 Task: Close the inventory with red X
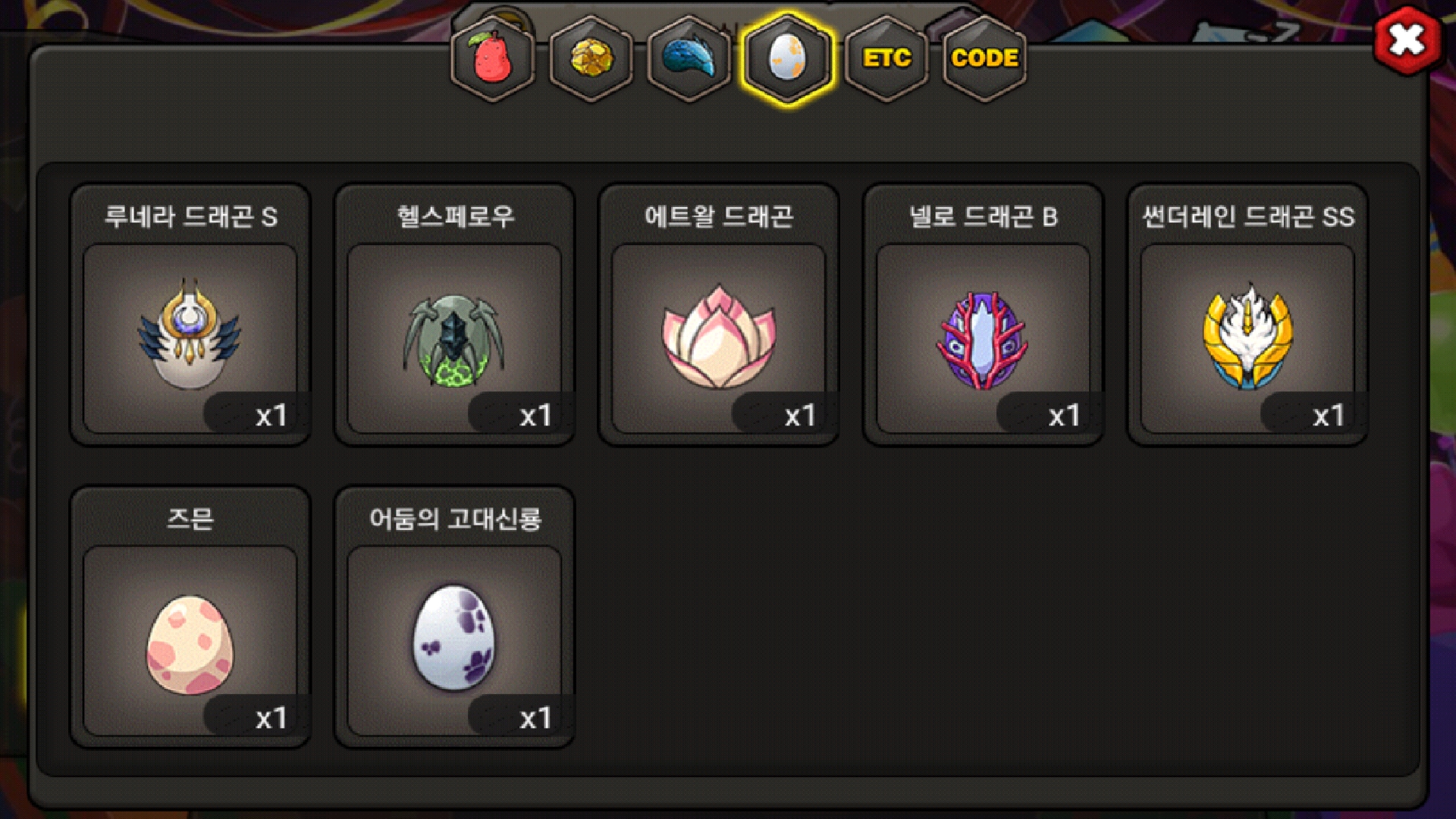click(x=1407, y=40)
